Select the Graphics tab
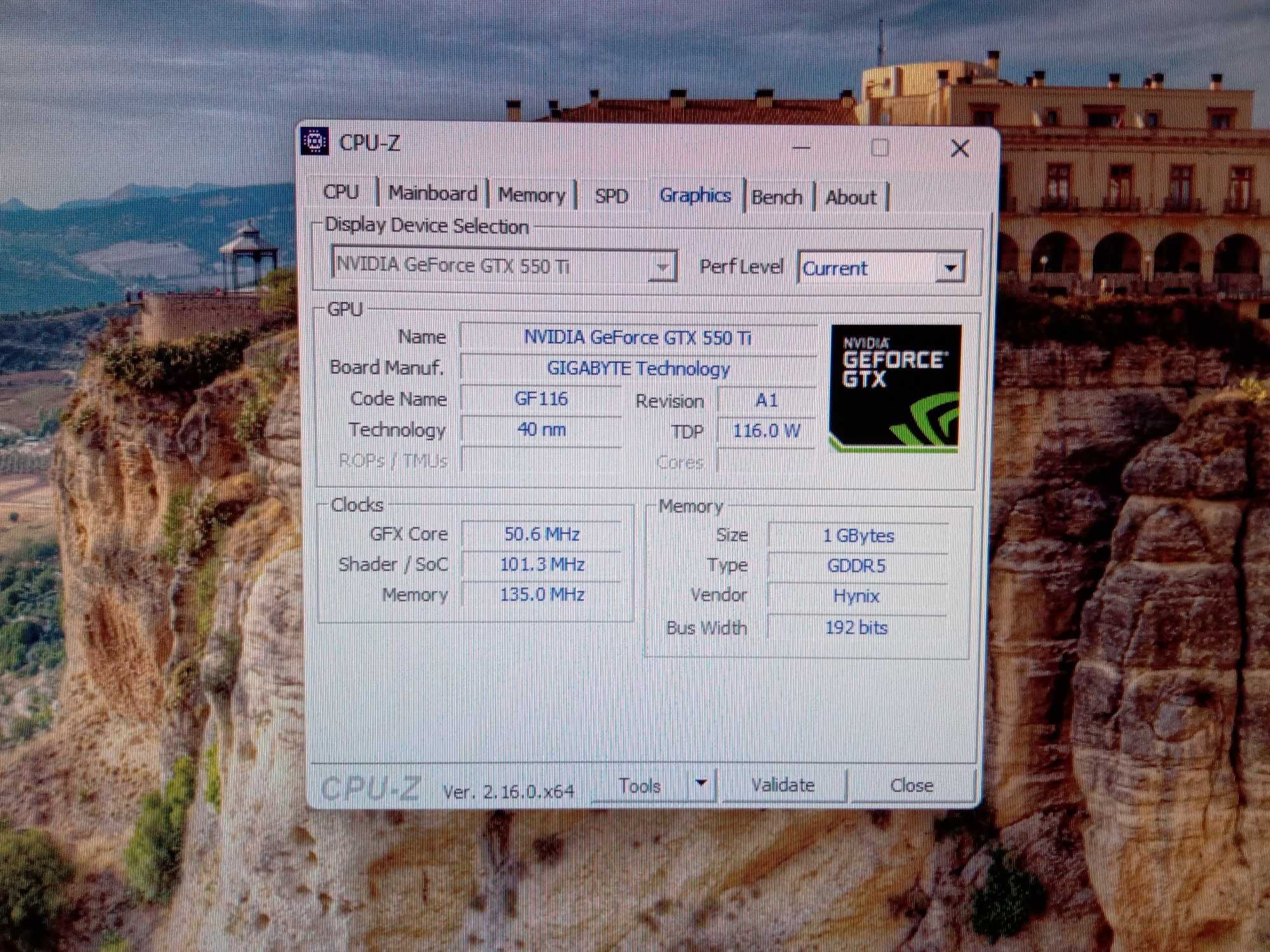The width and height of the screenshot is (1270, 952). 695,195
